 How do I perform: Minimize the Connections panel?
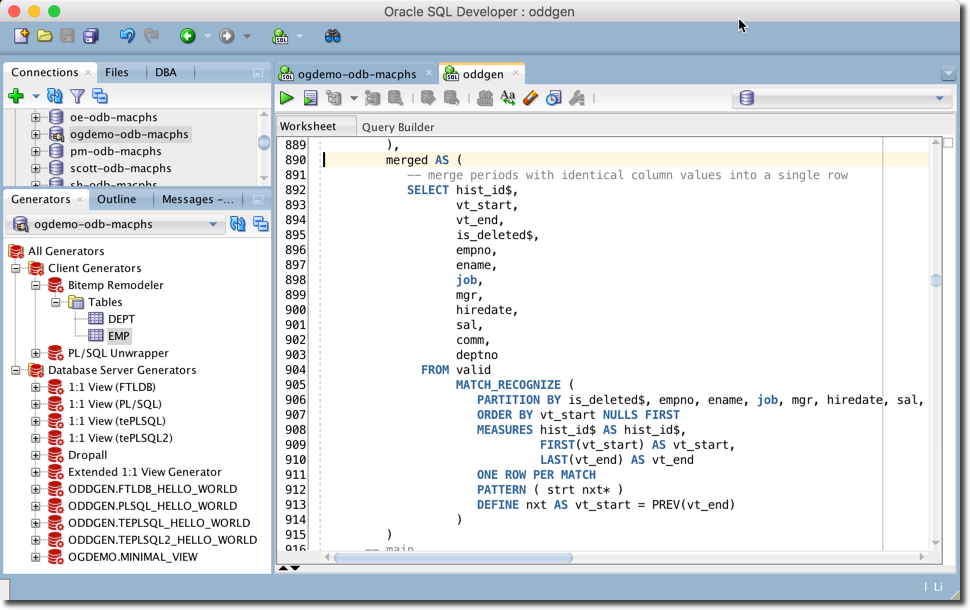(258, 73)
